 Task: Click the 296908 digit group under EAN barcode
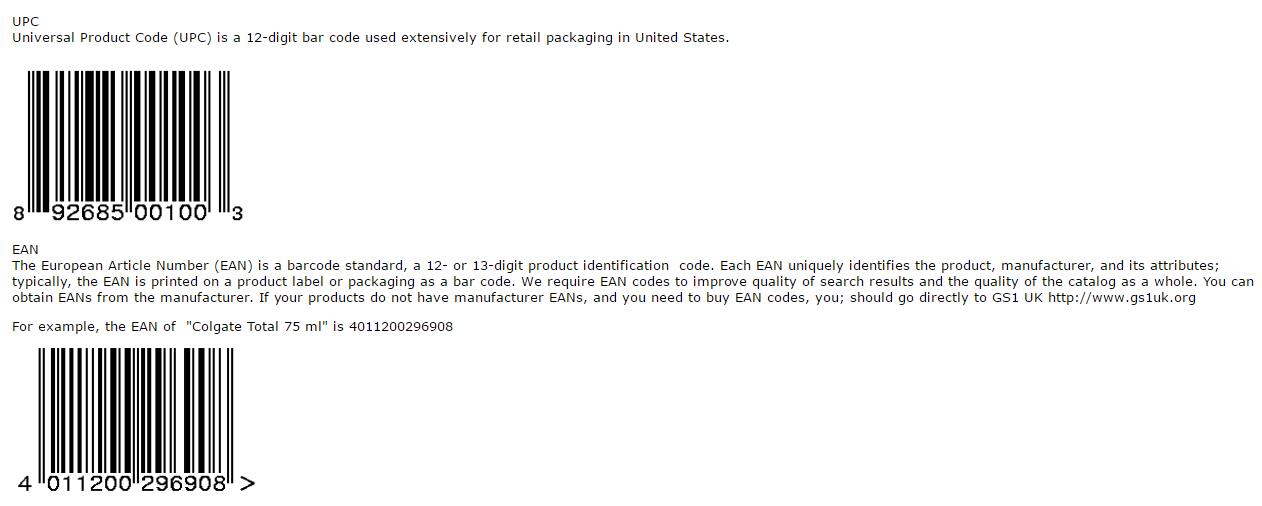[183, 484]
